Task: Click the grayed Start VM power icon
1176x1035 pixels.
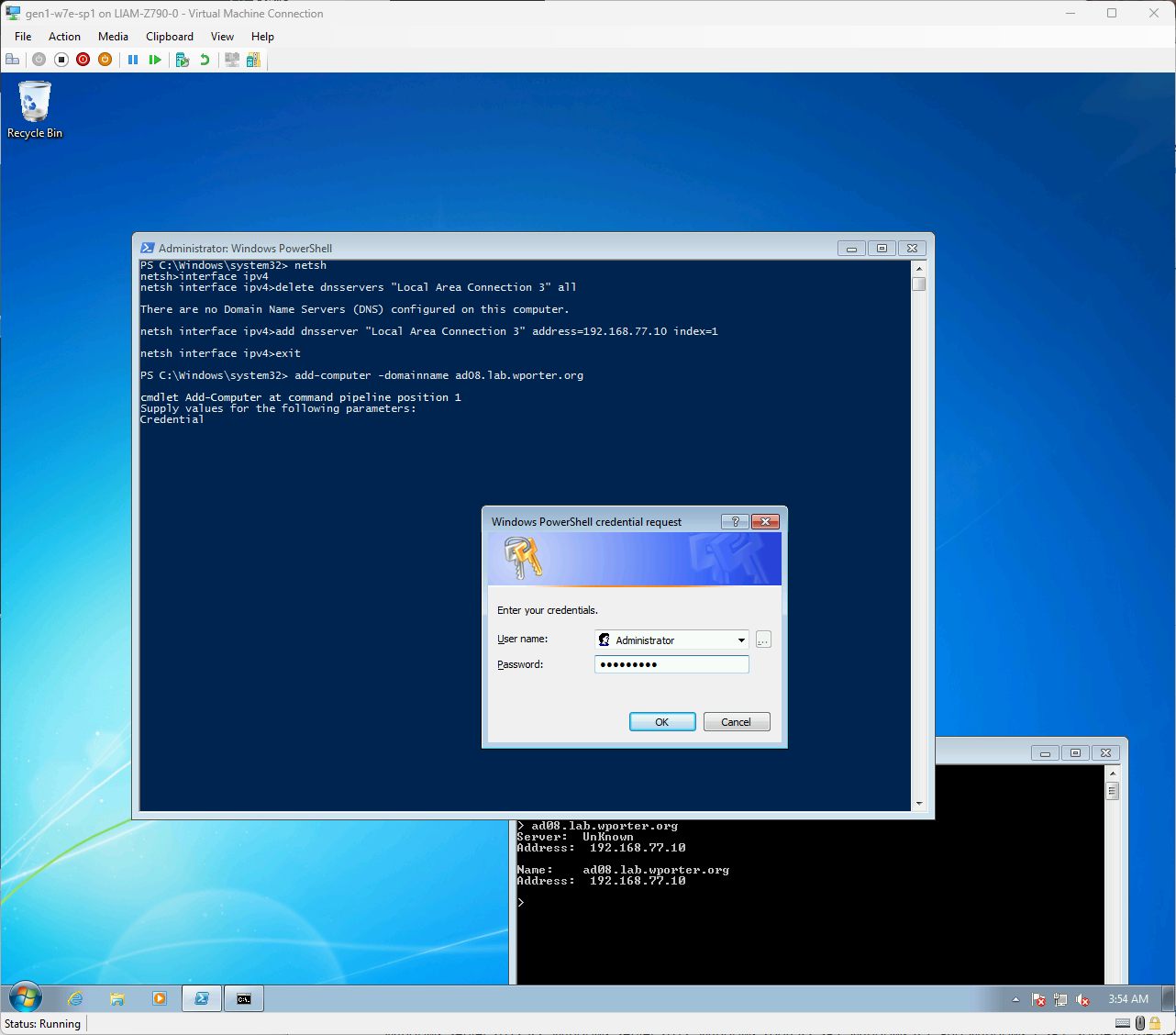Action: click(x=39, y=60)
